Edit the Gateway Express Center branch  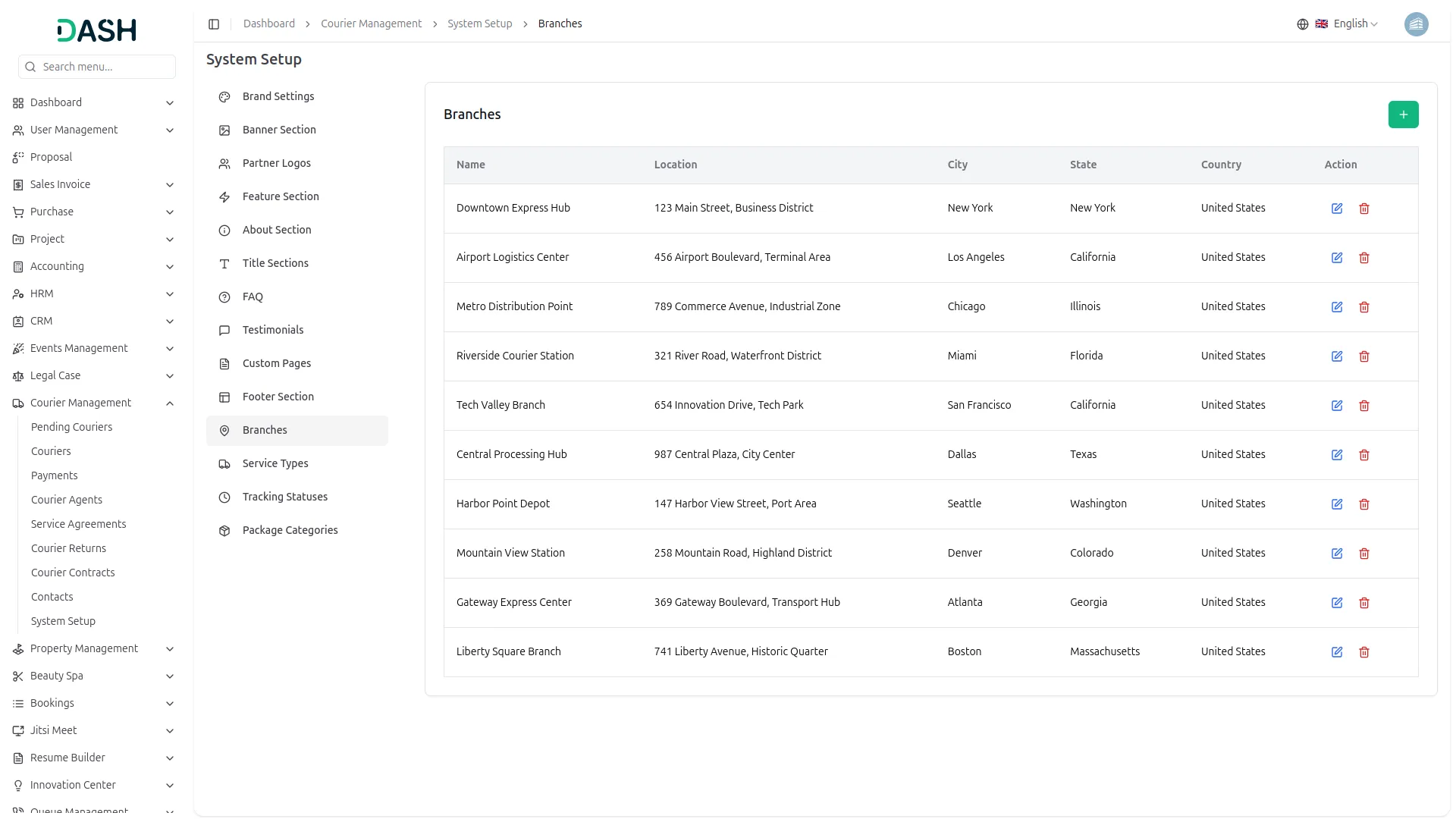click(1337, 603)
